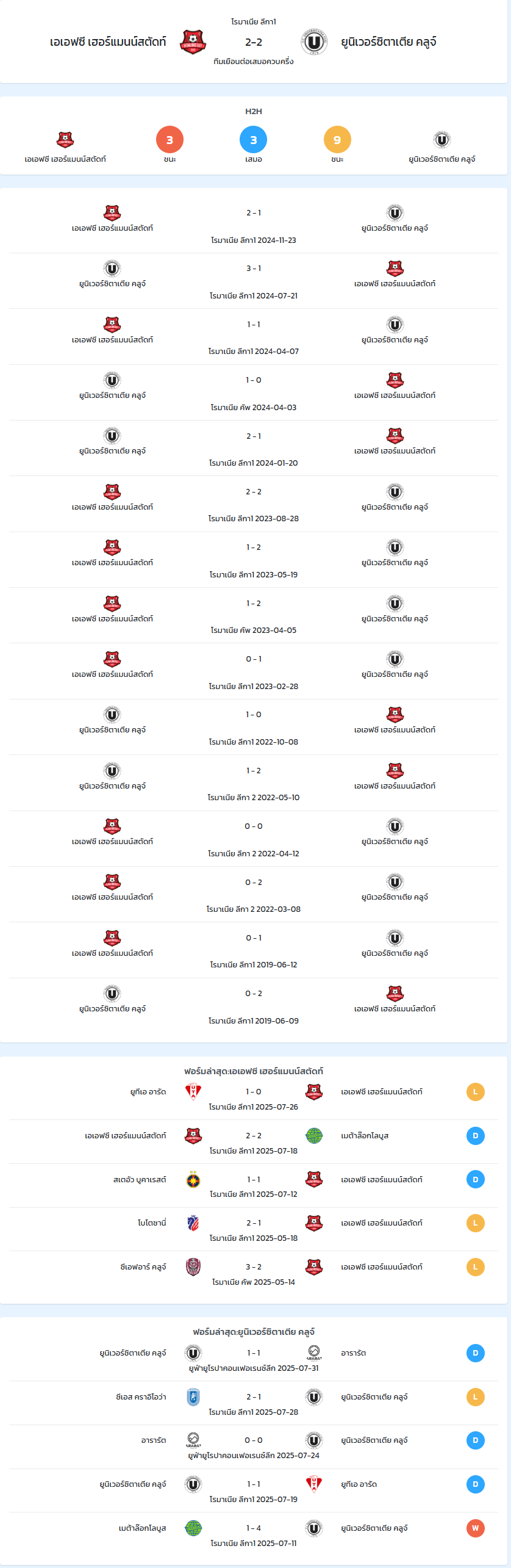Click the FCSB crest in 2025-07-12 match
This screenshot has height=1568, width=511.
point(193,1179)
